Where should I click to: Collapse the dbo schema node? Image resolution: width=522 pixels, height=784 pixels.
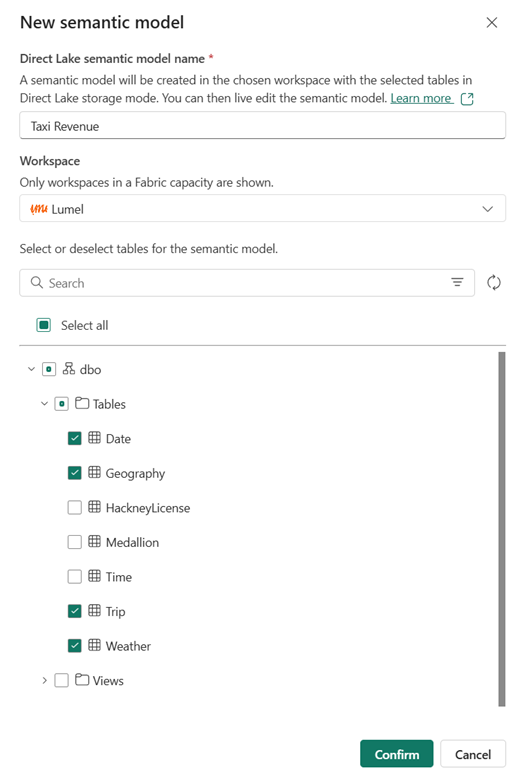click(31, 369)
